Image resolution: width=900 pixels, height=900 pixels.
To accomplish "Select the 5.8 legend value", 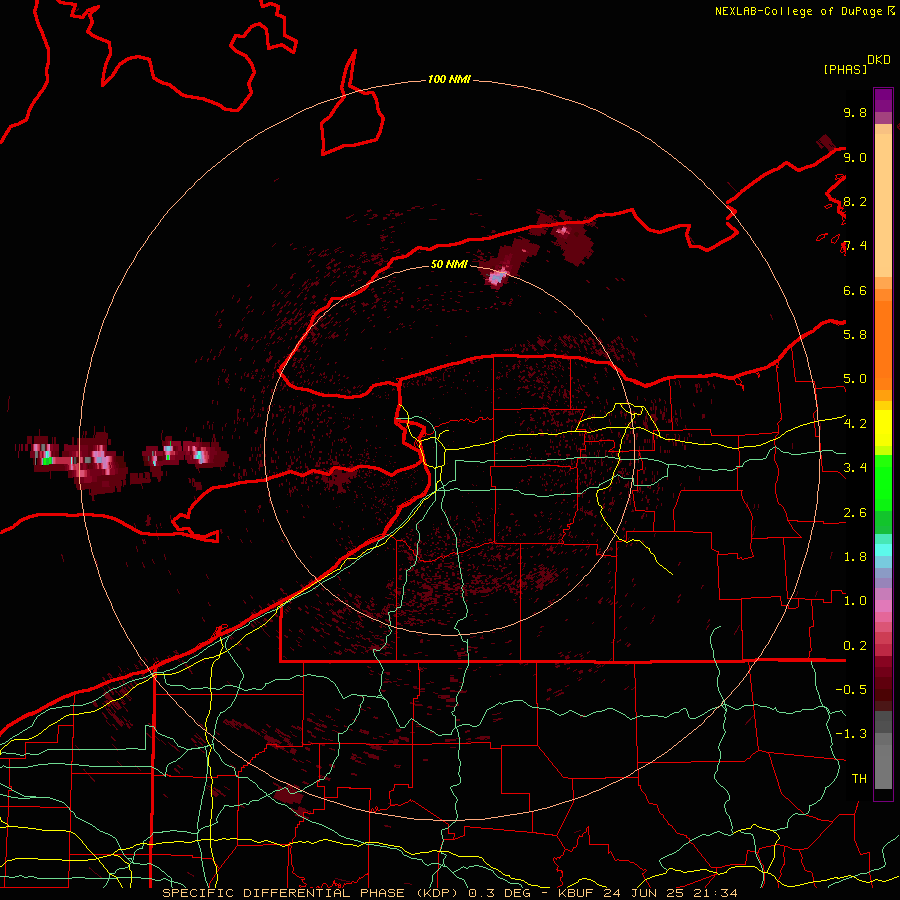I will [x=855, y=334].
